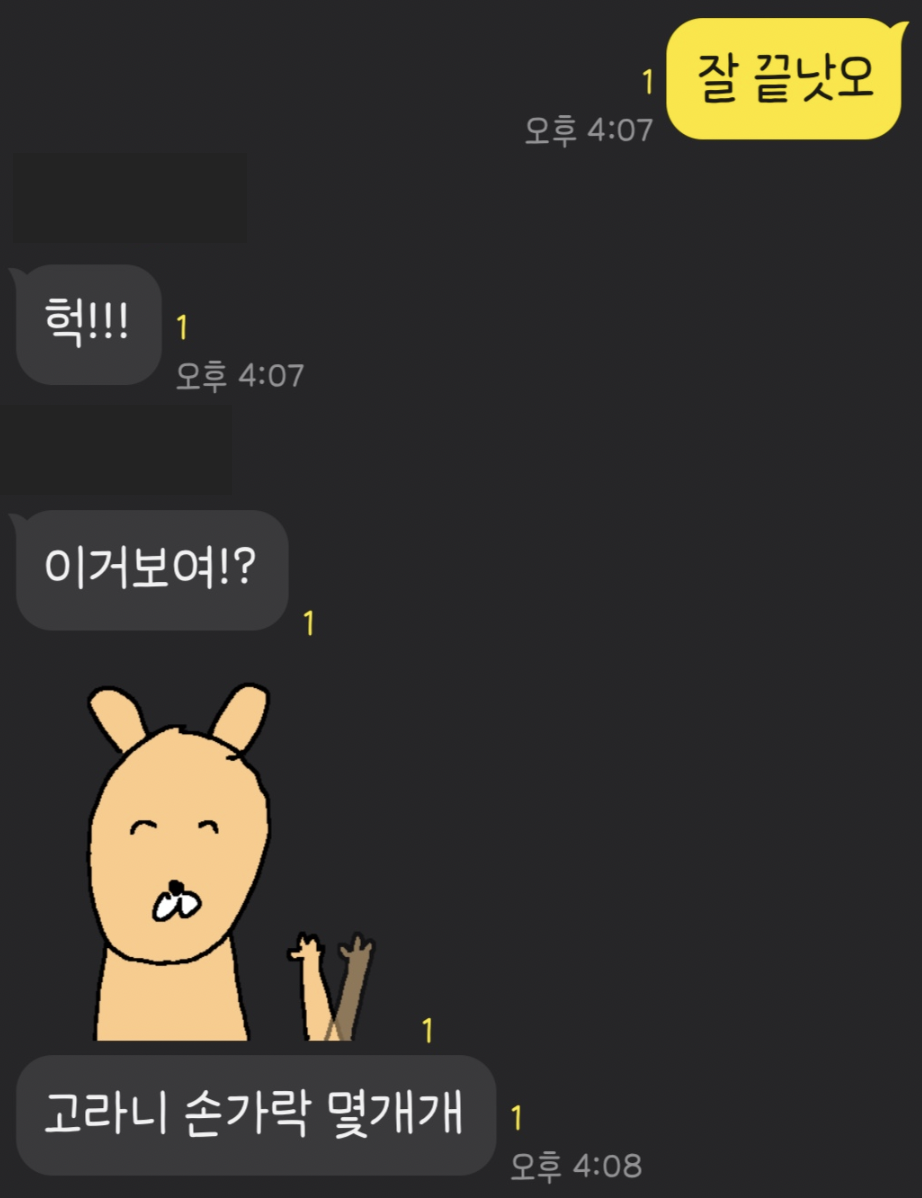Tap the '고라니 손가락 몇개개' message bubble
The image size is (922, 1198).
pyautogui.click(x=256, y=1115)
